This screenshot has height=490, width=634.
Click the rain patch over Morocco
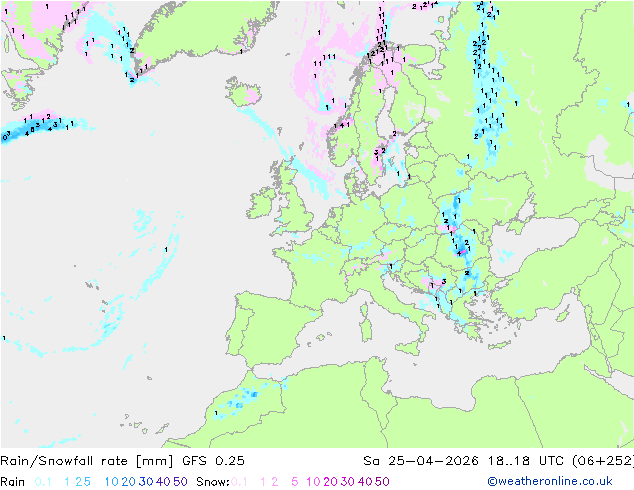click(243, 399)
